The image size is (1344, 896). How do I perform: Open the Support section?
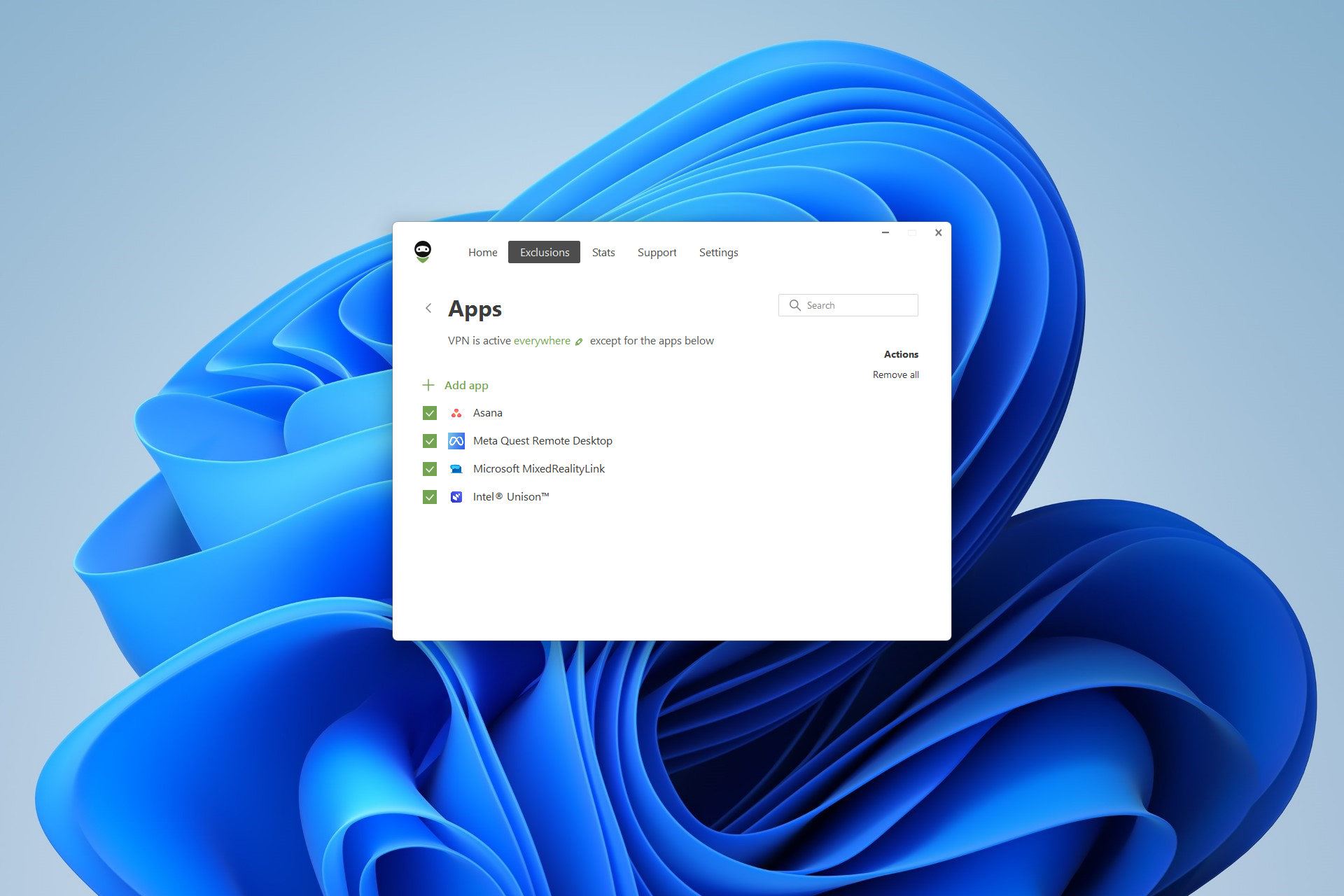(658, 251)
